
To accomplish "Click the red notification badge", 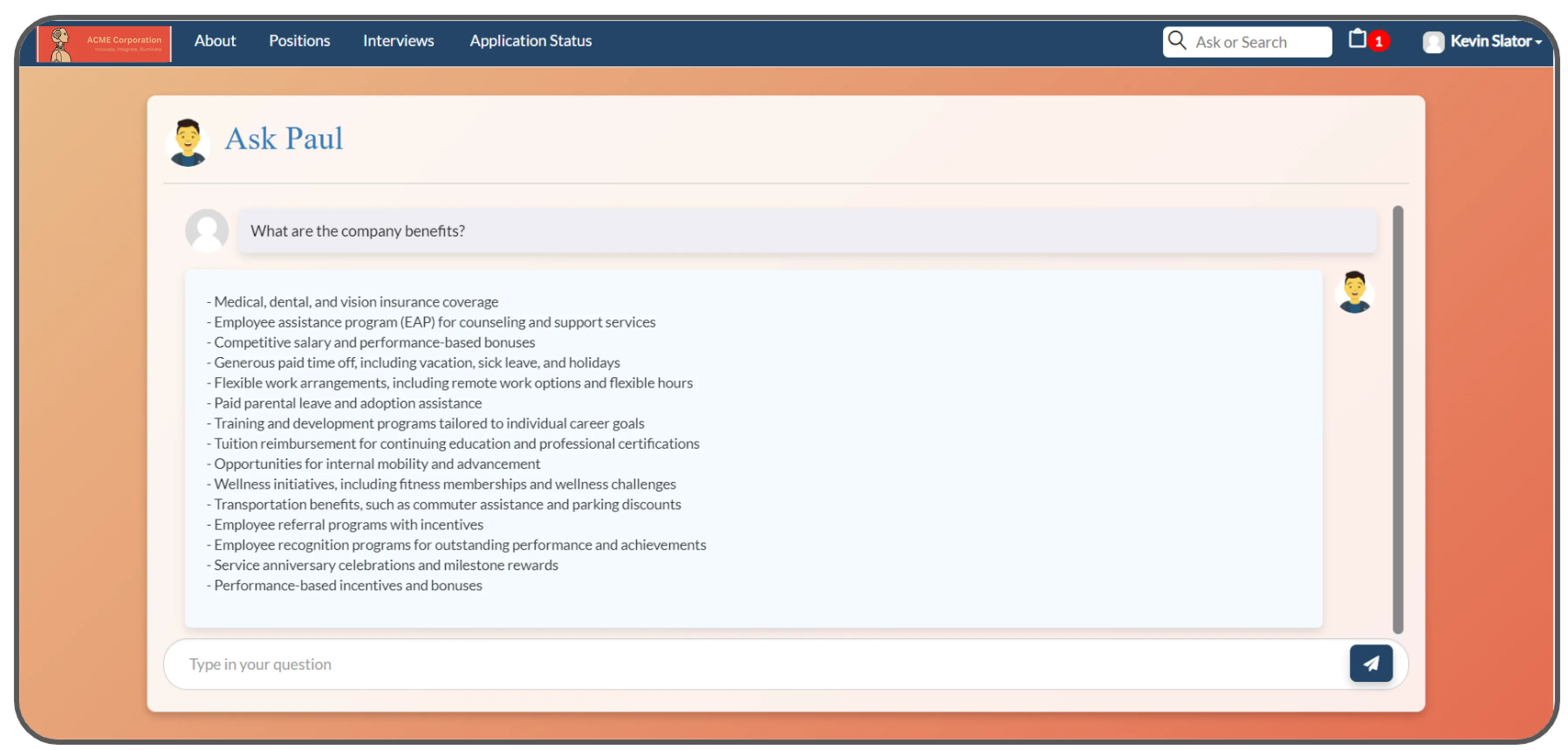I will point(1379,41).
